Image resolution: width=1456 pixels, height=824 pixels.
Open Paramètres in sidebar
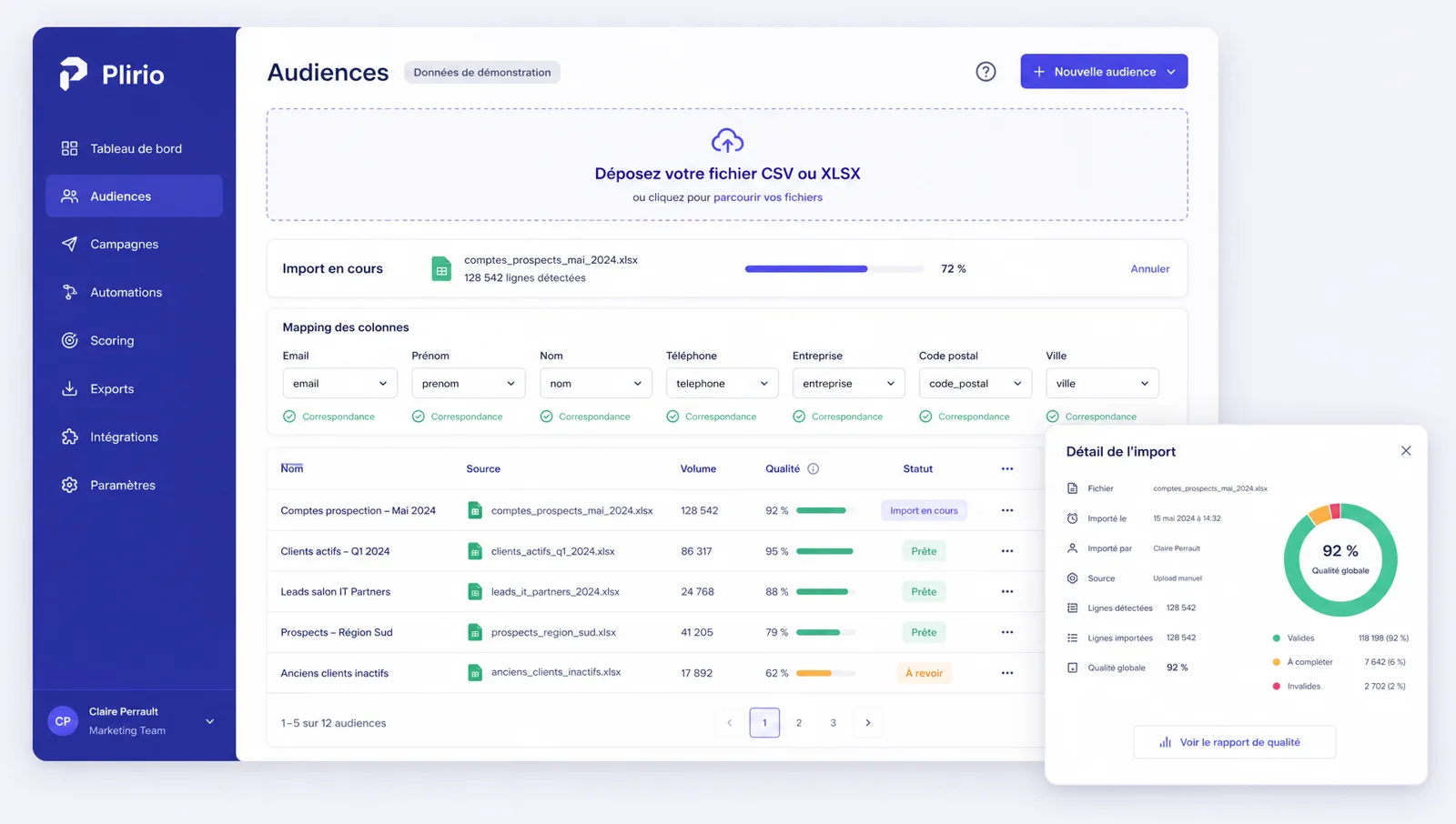click(134, 485)
